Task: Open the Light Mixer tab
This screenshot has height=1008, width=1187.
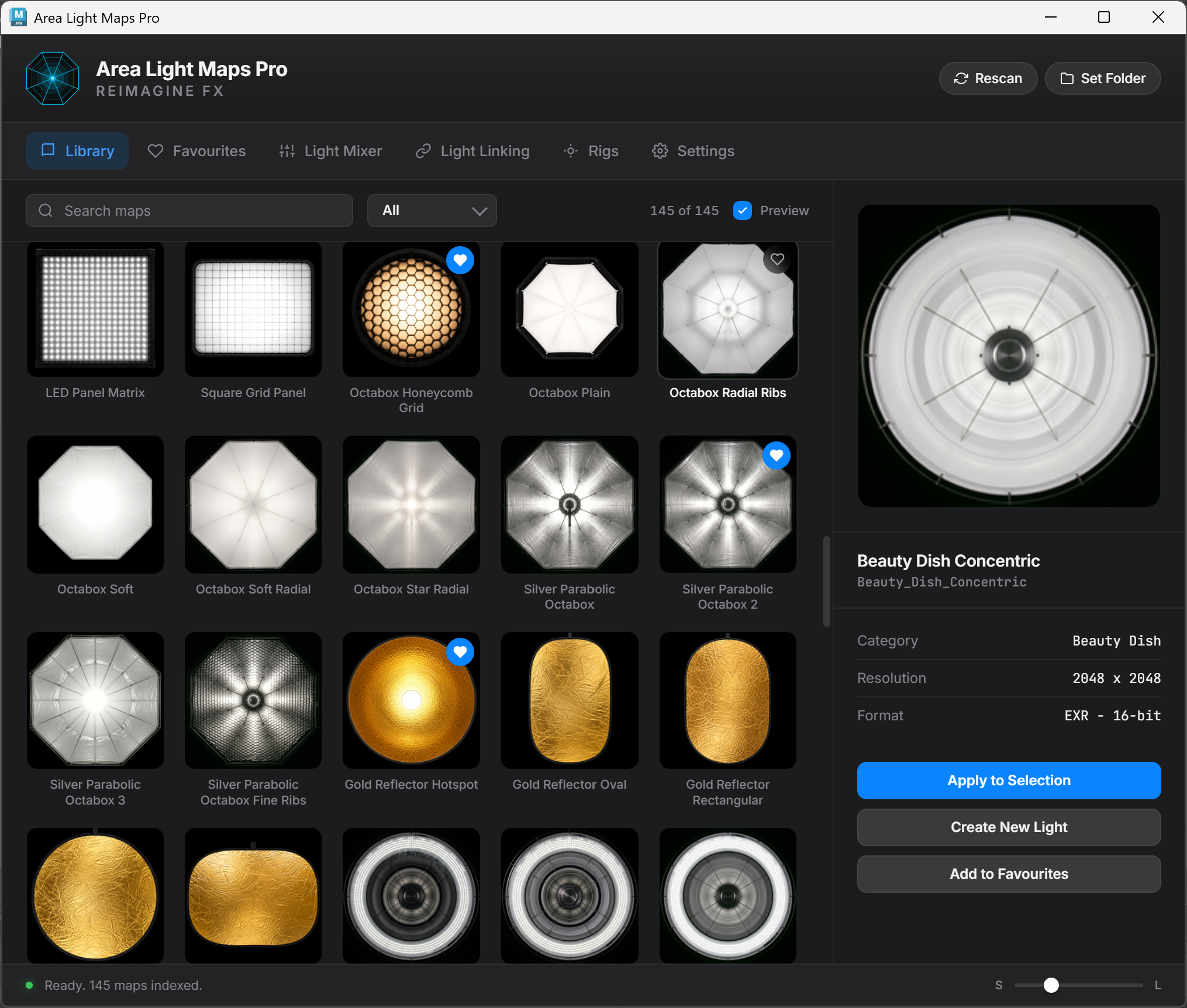Action: click(x=331, y=151)
